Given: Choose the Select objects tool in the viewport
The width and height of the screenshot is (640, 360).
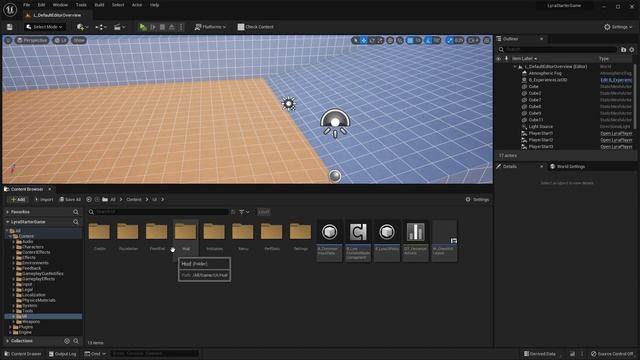Looking at the screenshot, I should click(x=356, y=40).
